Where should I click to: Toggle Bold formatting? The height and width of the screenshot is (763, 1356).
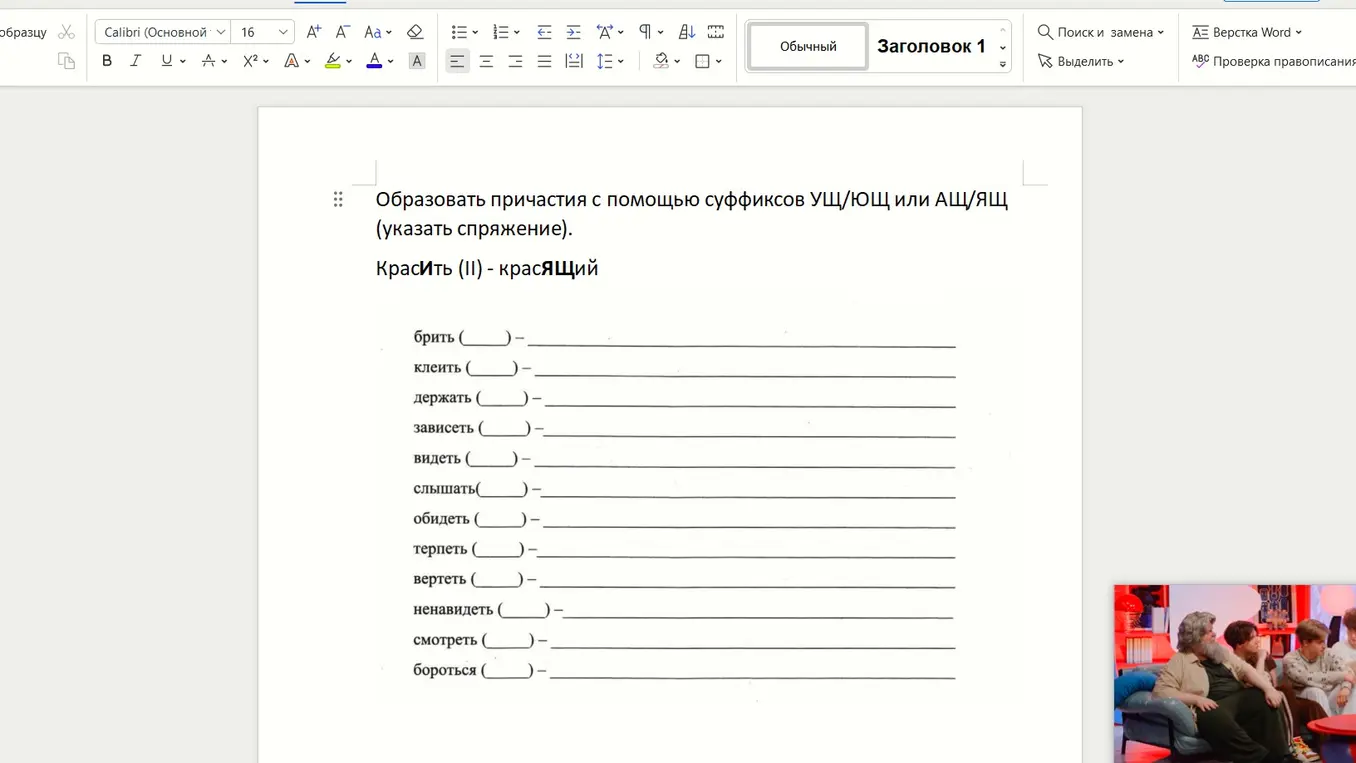(107, 61)
